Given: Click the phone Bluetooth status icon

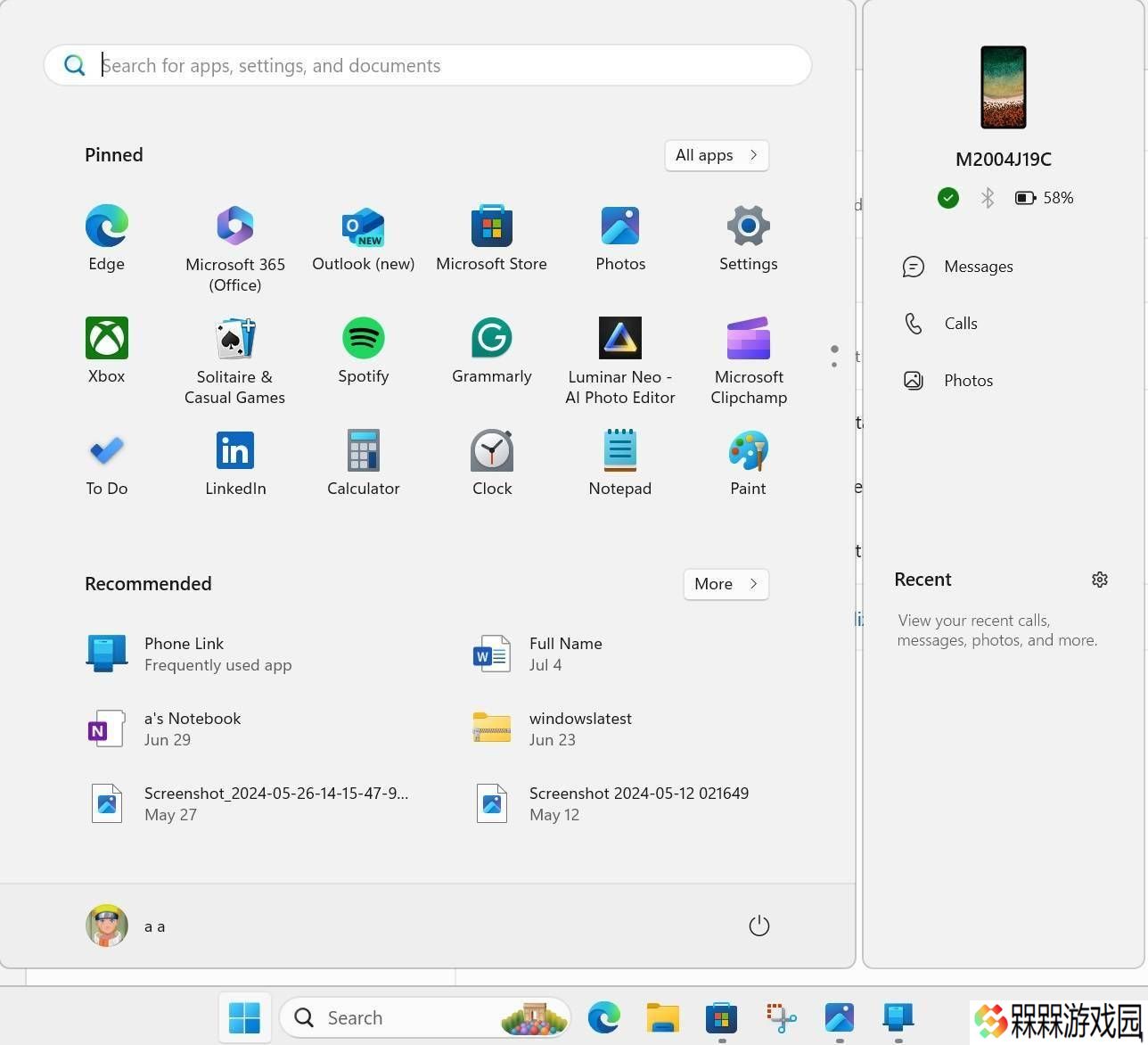Looking at the screenshot, I should [988, 198].
